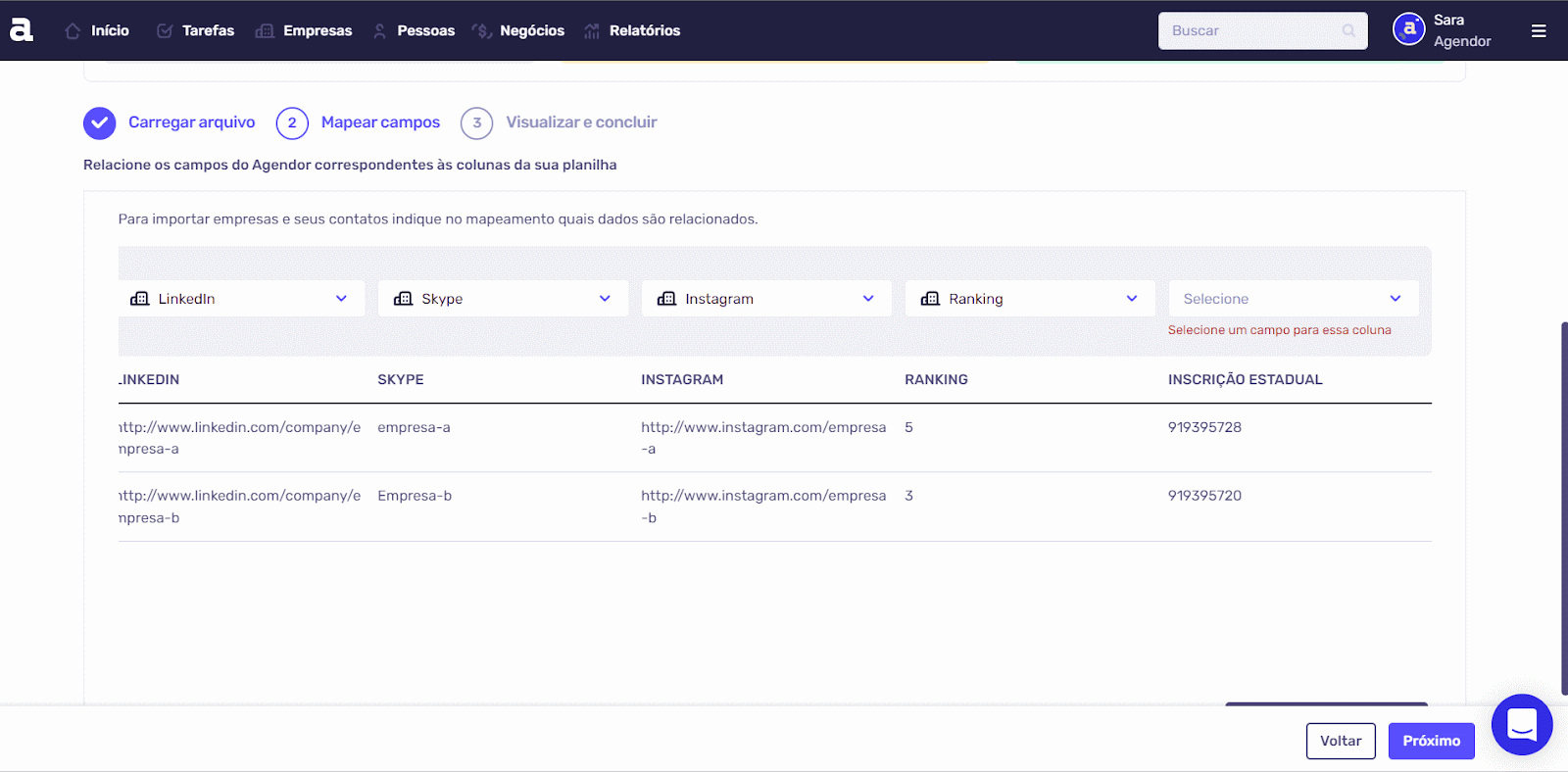Click the Agendor logo icon
Image resolution: width=1568 pixels, height=772 pixels.
click(x=22, y=30)
